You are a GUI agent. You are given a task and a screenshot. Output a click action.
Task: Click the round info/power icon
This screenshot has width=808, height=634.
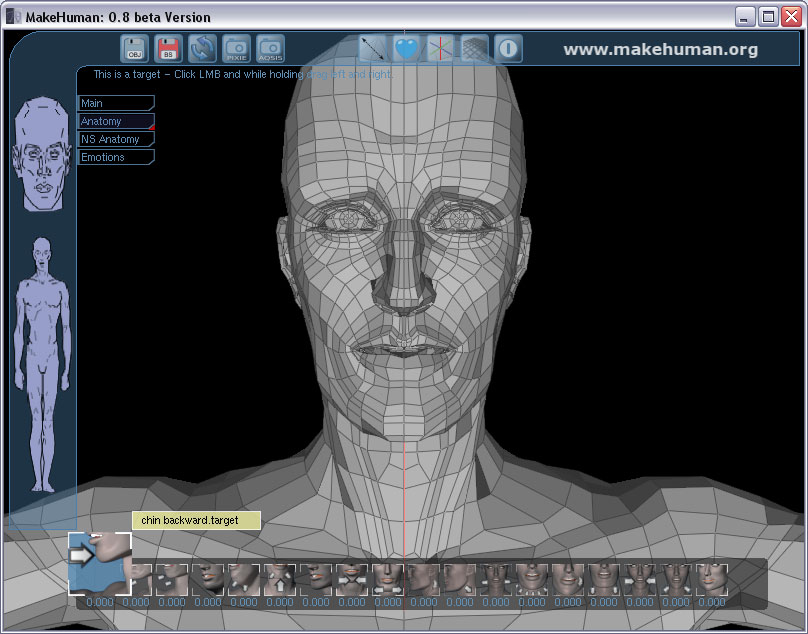(509, 48)
